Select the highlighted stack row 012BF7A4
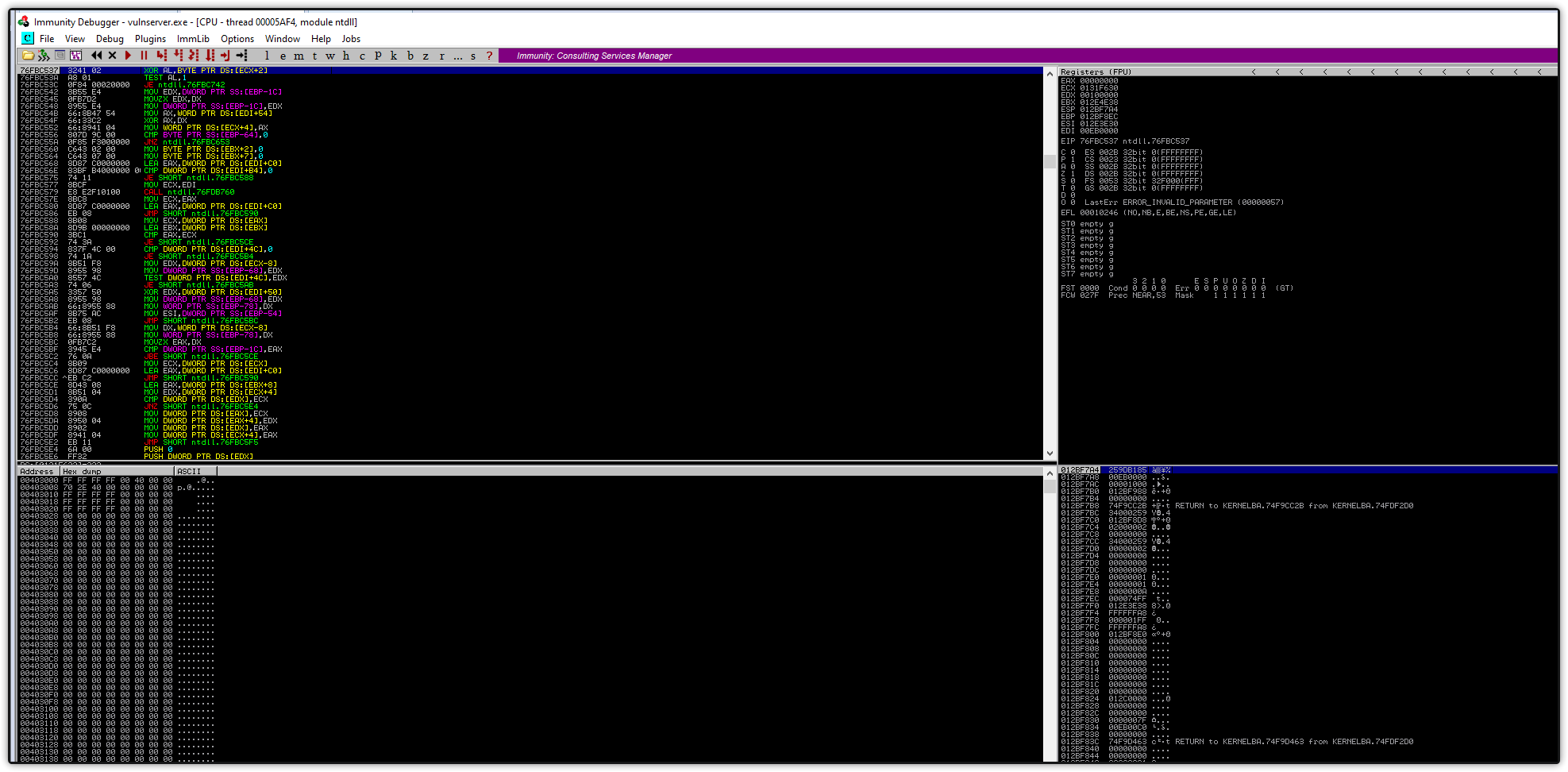This screenshot has width=1568, height=772. pyautogui.click(x=1308, y=470)
